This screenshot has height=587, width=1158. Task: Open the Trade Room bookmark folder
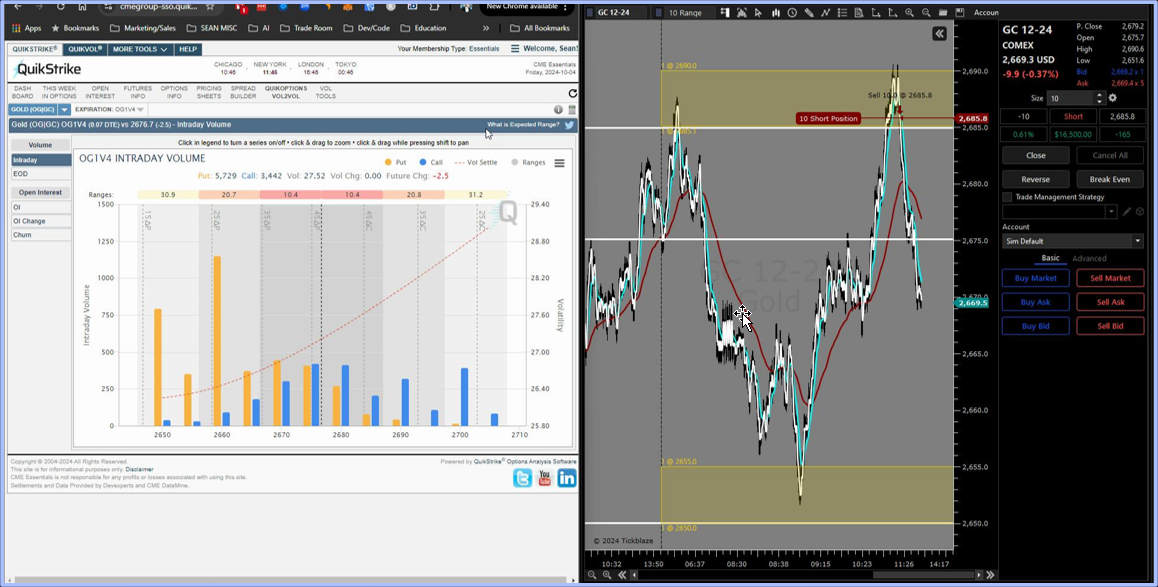[x=307, y=28]
